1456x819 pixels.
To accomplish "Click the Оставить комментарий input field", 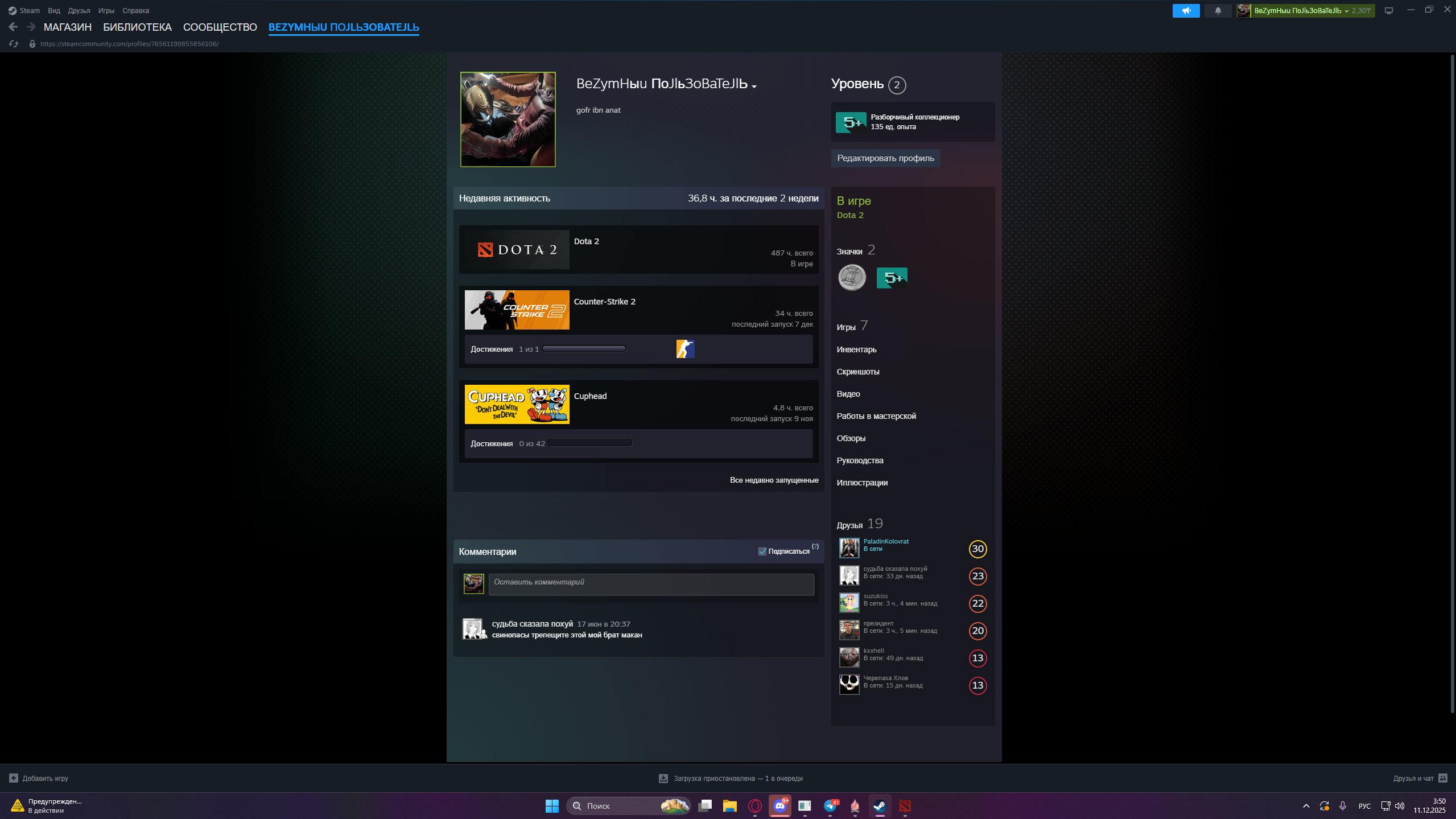I will pos(651,584).
